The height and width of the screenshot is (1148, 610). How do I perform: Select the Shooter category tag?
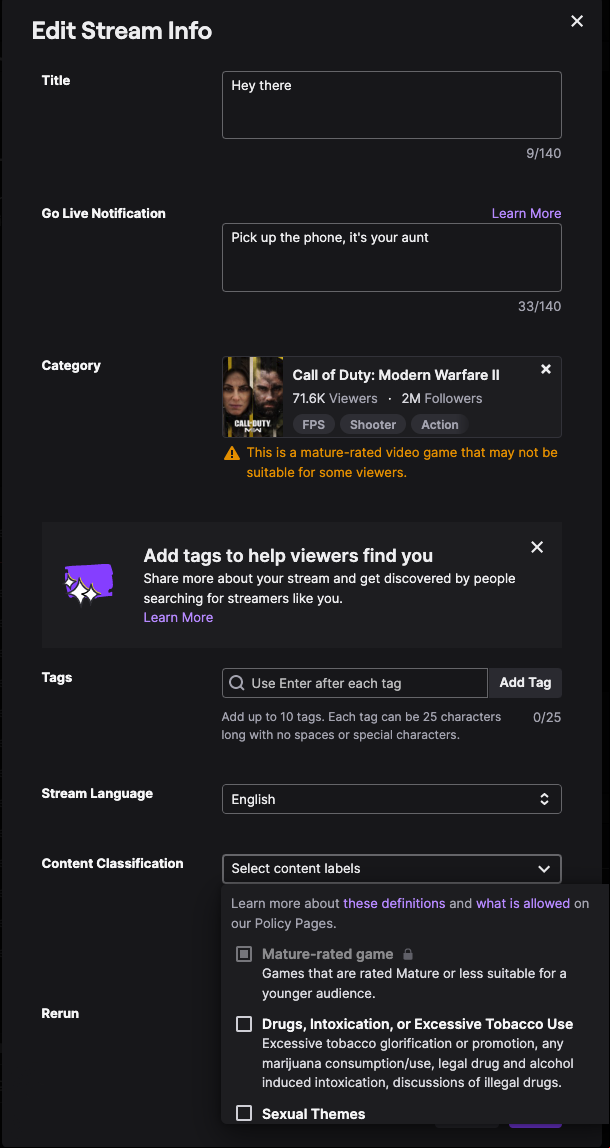(373, 425)
